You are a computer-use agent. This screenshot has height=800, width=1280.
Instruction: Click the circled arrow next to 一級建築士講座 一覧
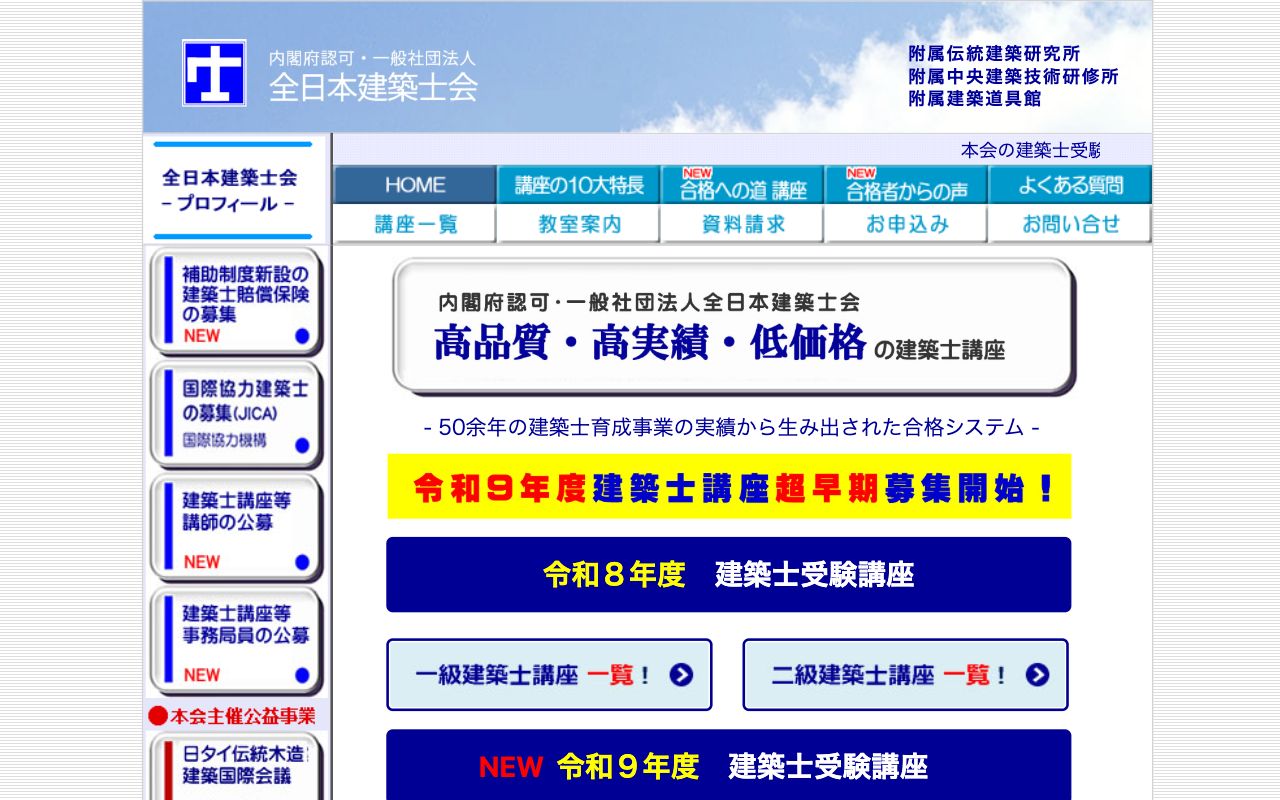[x=683, y=675]
